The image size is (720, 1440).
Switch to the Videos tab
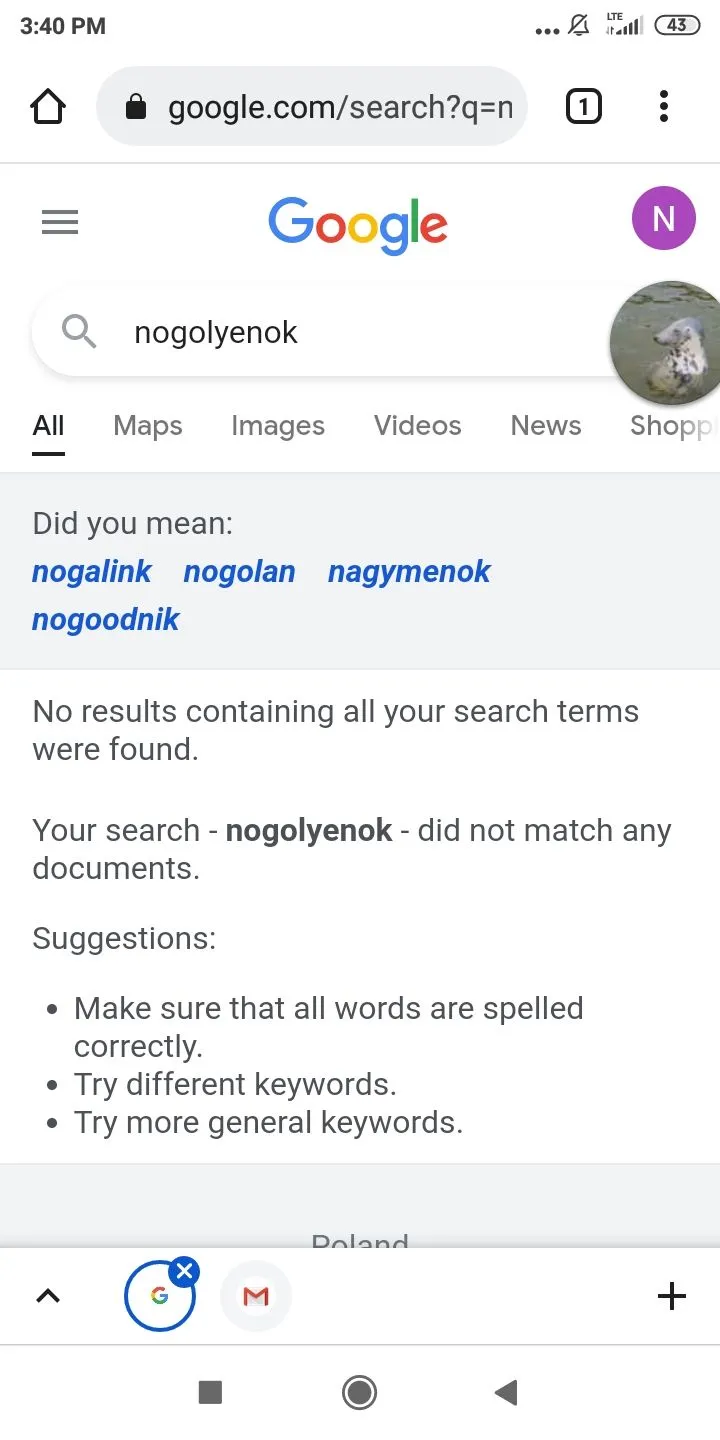(x=418, y=426)
